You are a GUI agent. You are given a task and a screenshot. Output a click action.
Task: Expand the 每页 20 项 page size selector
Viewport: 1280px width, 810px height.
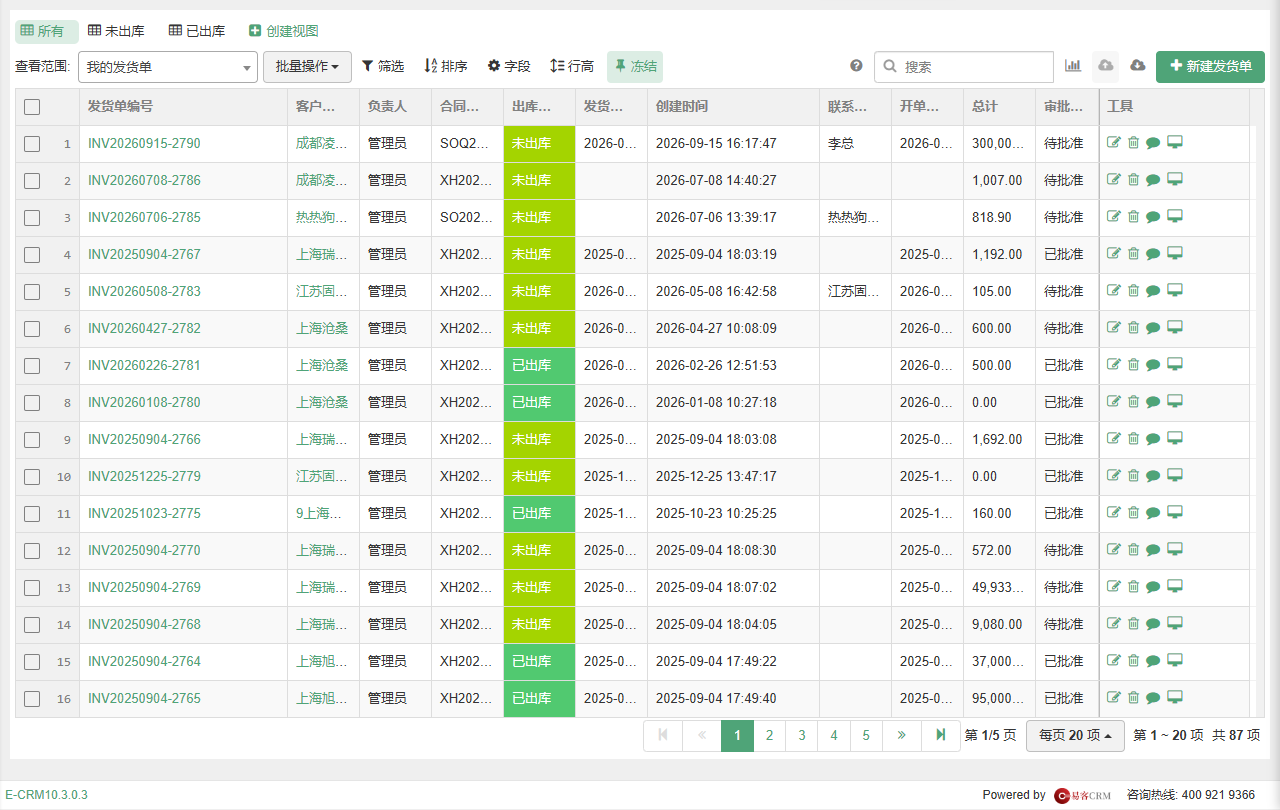point(1075,735)
